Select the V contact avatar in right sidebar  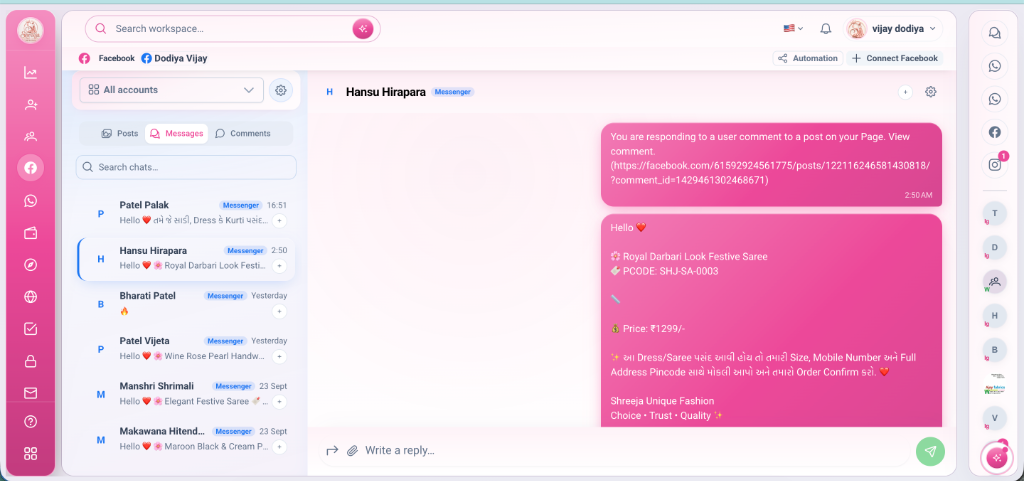[995, 418]
